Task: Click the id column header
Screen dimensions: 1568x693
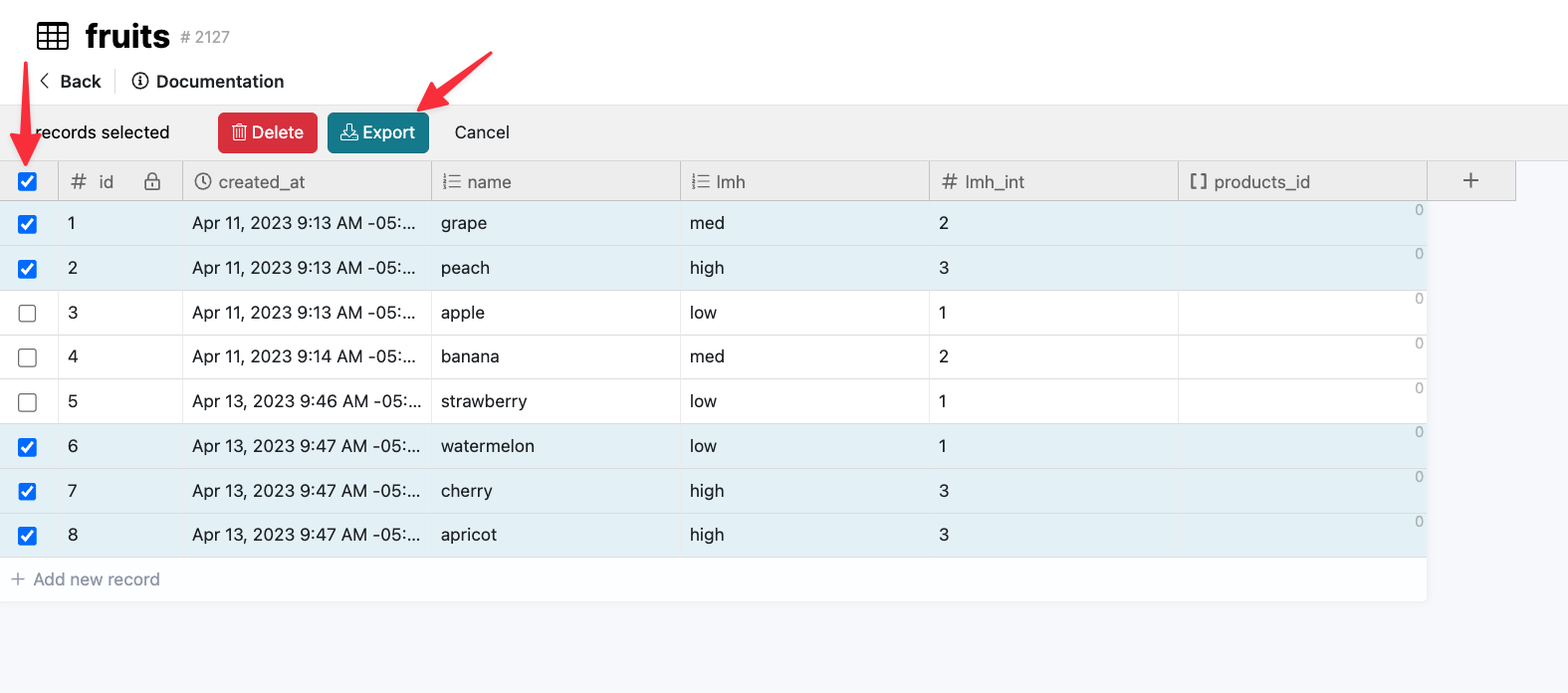Action: (x=120, y=181)
